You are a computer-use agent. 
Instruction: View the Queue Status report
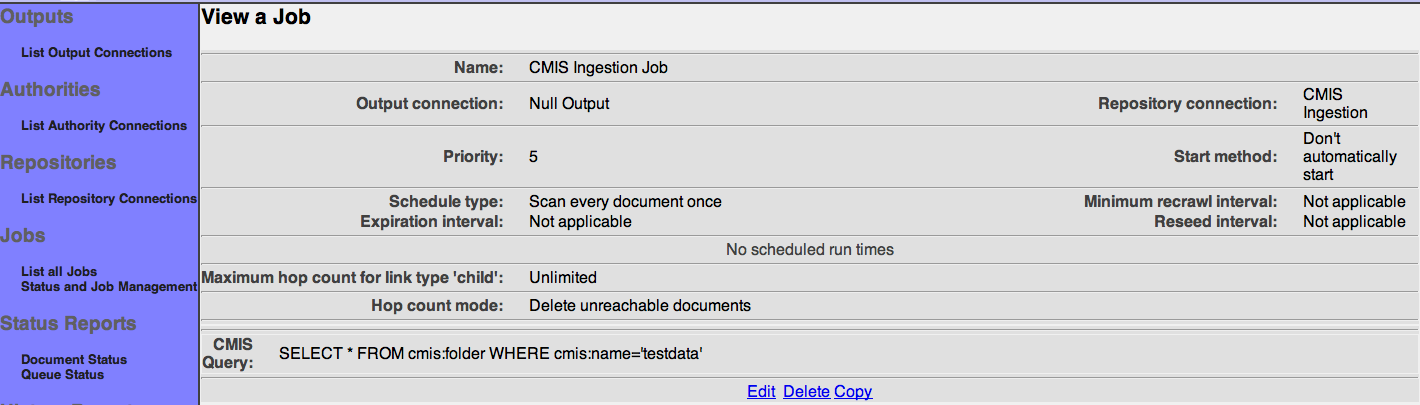point(62,375)
